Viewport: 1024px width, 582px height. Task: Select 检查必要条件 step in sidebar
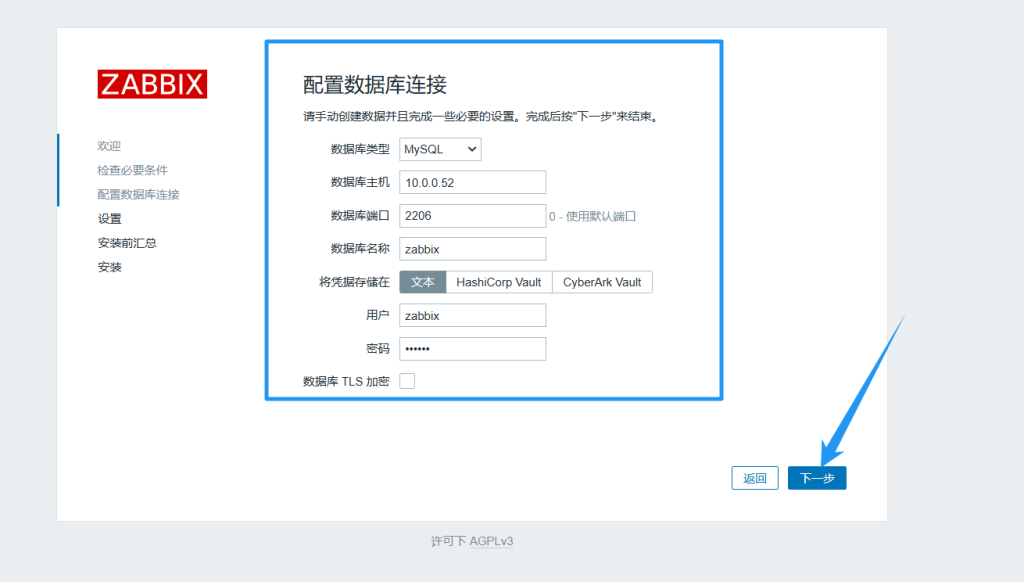[132, 170]
